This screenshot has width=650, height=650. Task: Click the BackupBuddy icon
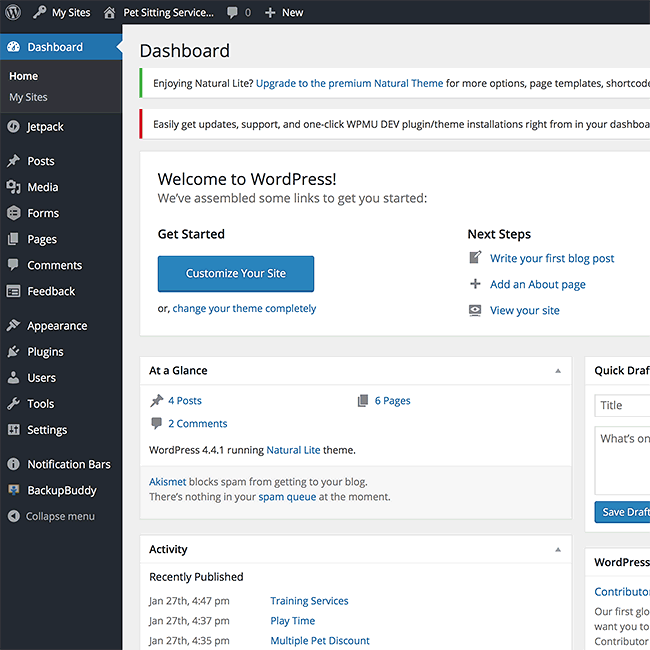coord(13,490)
